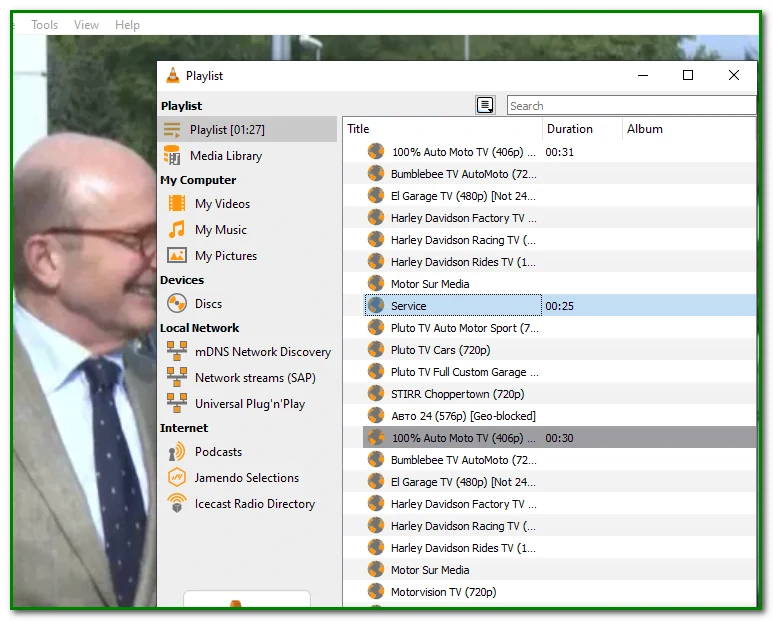The image size is (773, 621).
Task: Click the My Music note icon
Action: pos(176,229)
